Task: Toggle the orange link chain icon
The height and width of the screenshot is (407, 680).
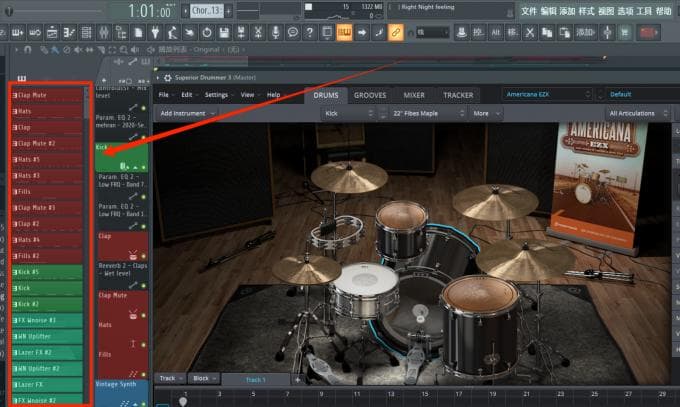Action: pos(396,33)
